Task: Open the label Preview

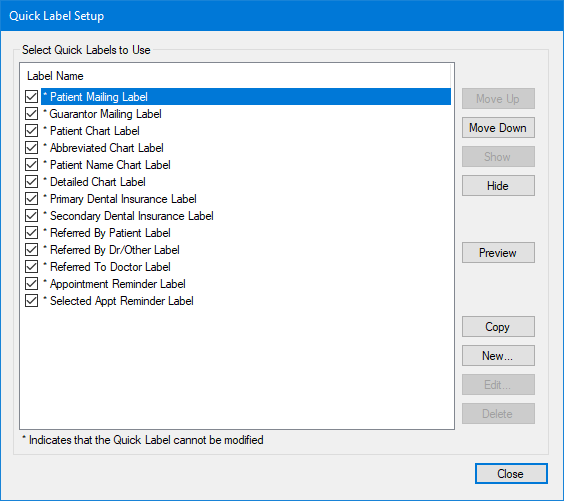Action: click(x=498, y=252)
